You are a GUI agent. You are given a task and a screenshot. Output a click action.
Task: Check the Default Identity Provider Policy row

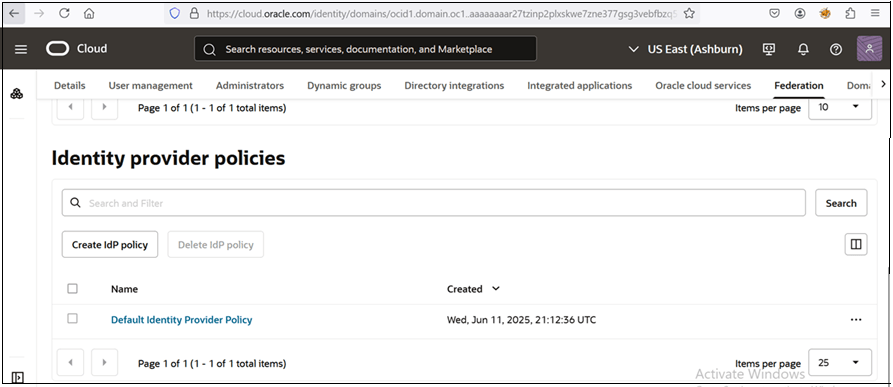point(72,319)
